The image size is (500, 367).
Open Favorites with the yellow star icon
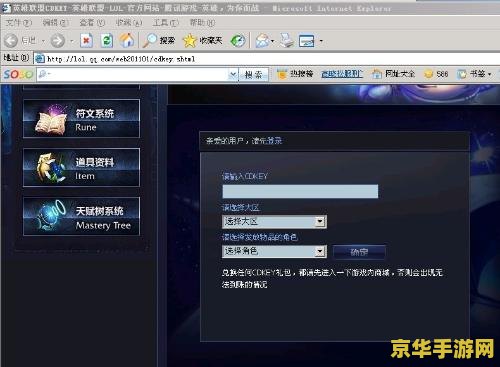point(189,41)
